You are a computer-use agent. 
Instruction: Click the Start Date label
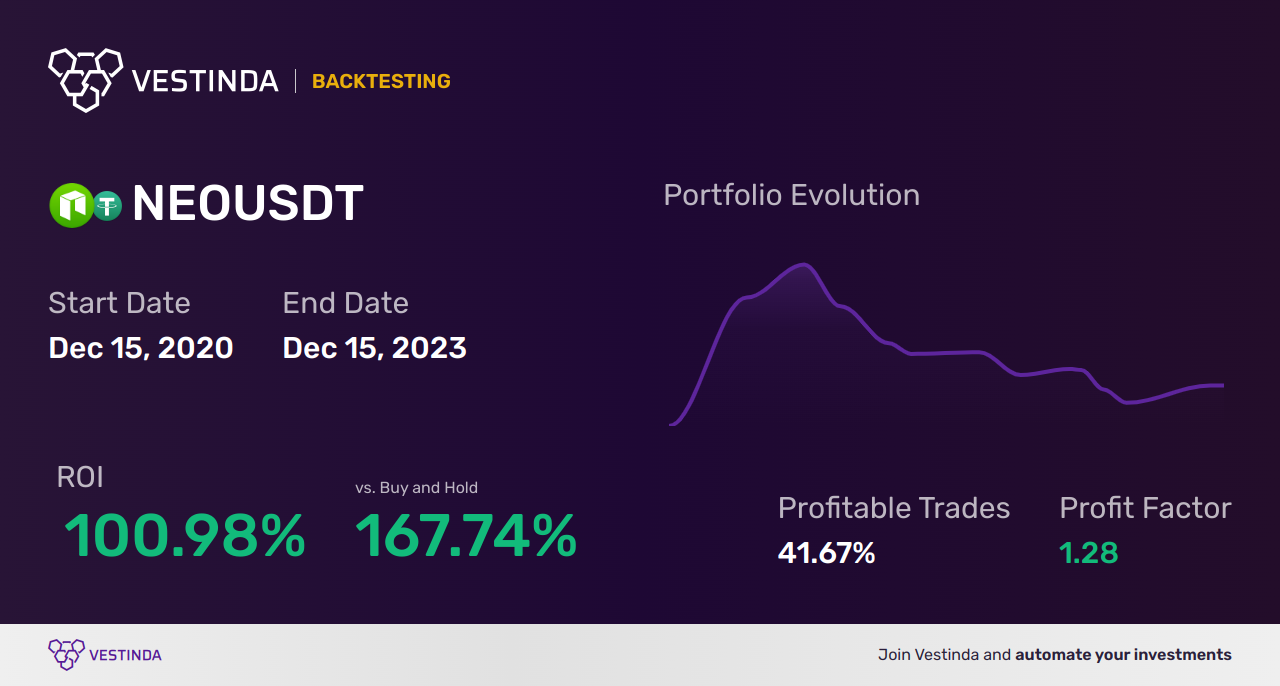tap(119, 303)
